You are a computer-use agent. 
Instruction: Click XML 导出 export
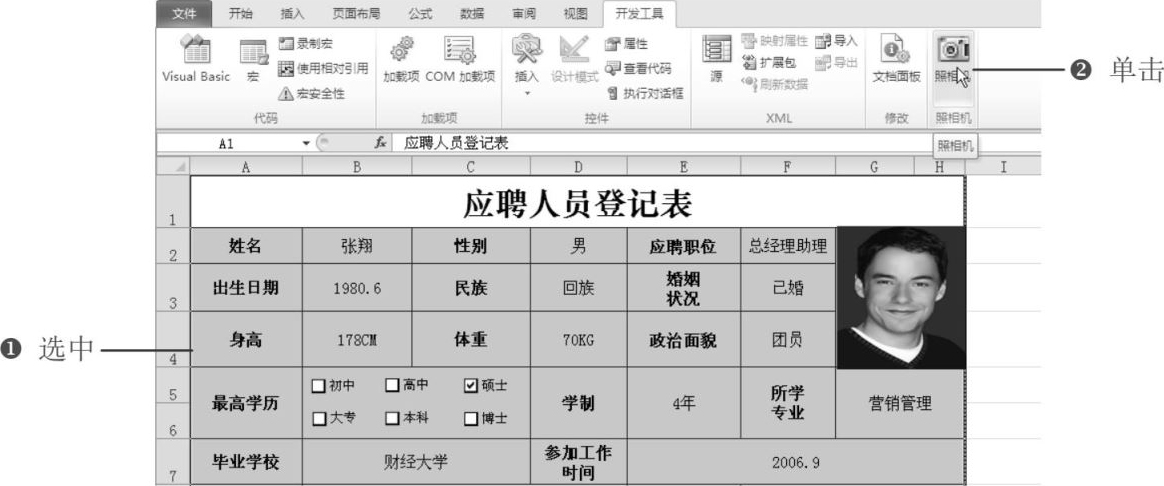836,62
